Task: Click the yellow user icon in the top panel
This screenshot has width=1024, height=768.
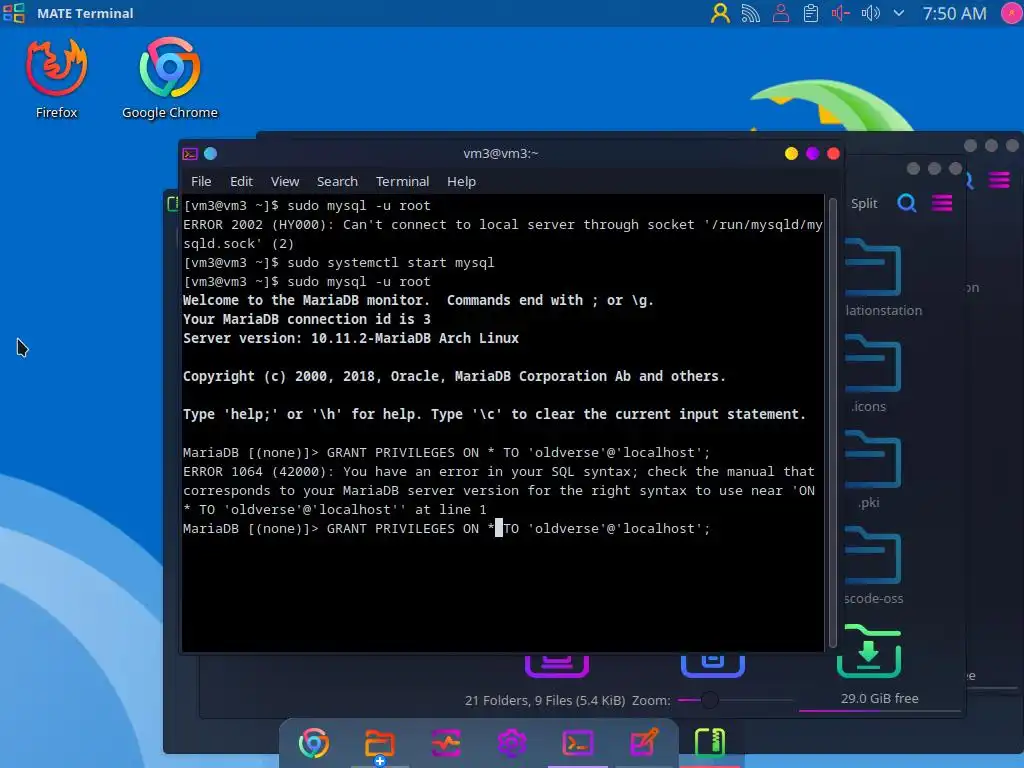Action: click(x=720, y=13)
